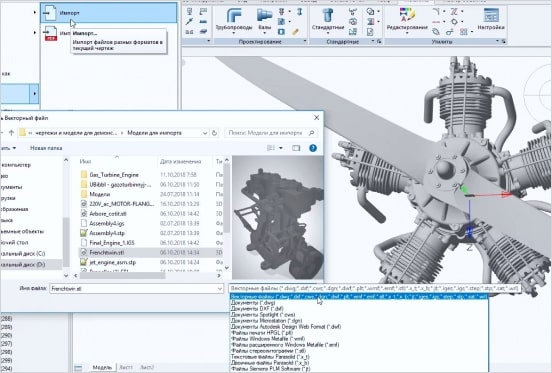Choose Документы (*.dwg) filter option
Image resolution: width=552 pixels, height=373 pixels.
253,303
